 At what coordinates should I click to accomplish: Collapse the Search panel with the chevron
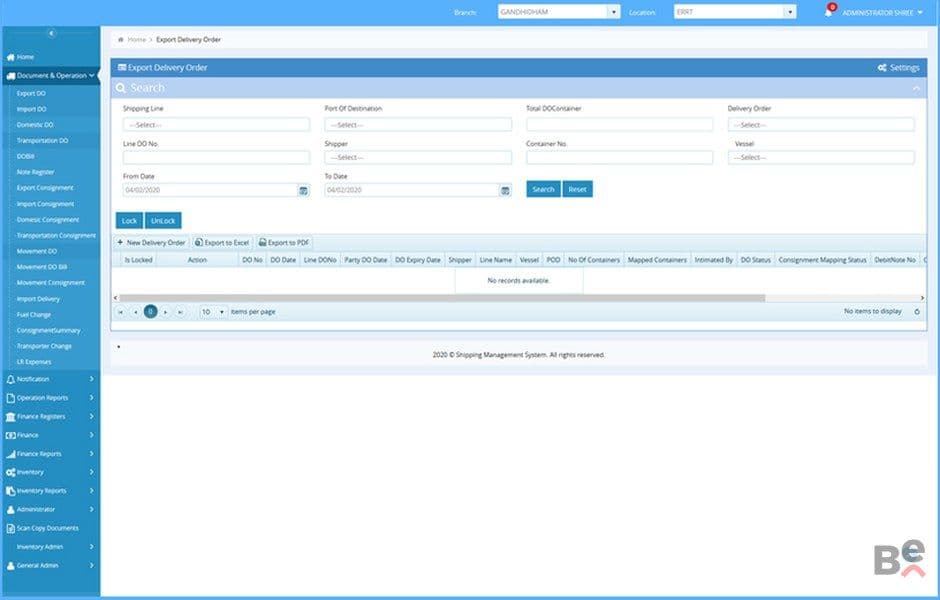(915, 89)
